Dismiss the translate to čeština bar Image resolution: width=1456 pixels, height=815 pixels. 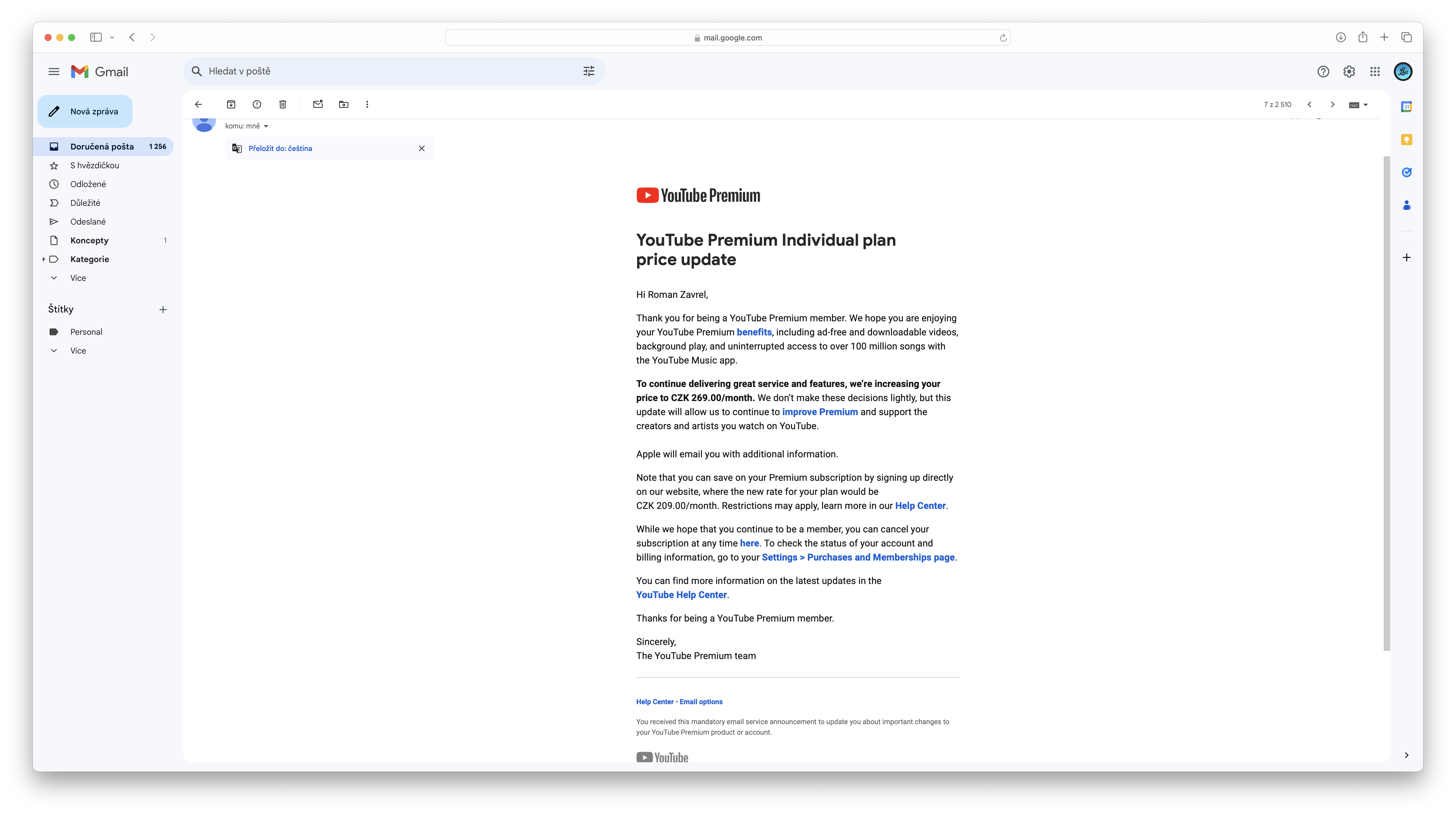(x=422, y=149)
